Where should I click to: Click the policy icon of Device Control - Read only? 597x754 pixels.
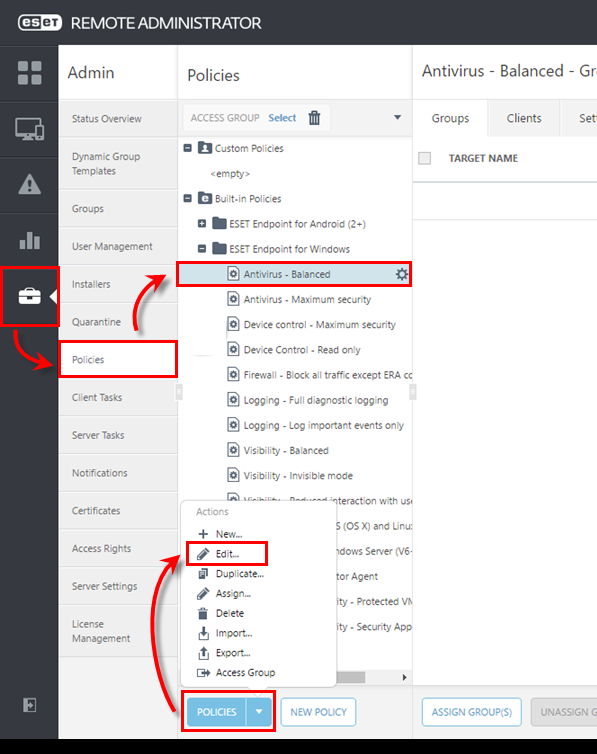click(x=233, y=349)
